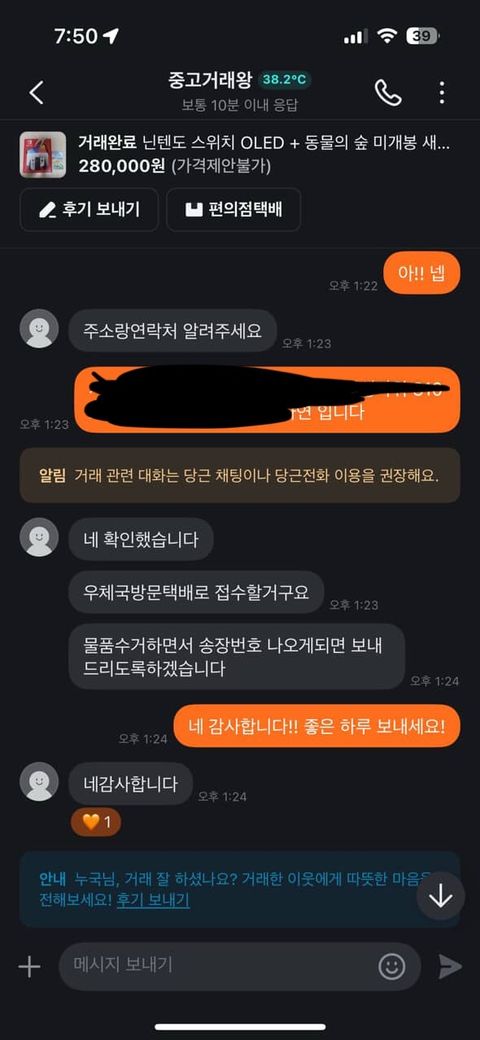Open 중고거래왕 user profile from header
The width and height of the screenshot is (480, 1040).
coord(210,80)
